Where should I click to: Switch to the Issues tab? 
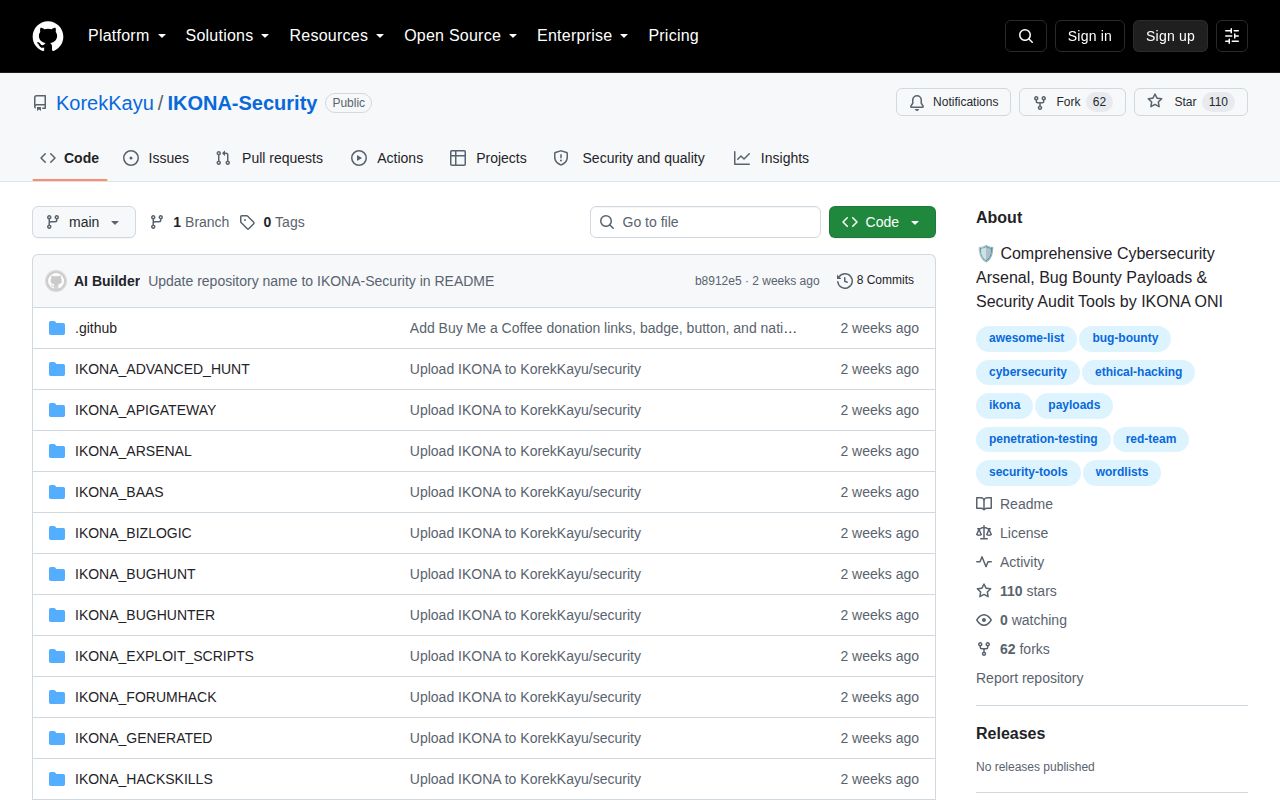156,158
